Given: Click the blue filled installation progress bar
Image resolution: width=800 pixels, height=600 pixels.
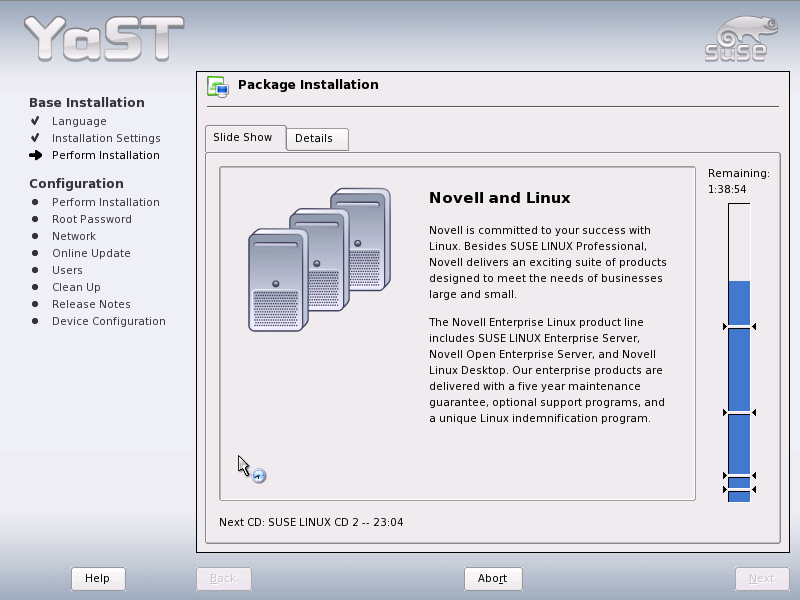Looking at the screenshot, I should pos(739,391).
